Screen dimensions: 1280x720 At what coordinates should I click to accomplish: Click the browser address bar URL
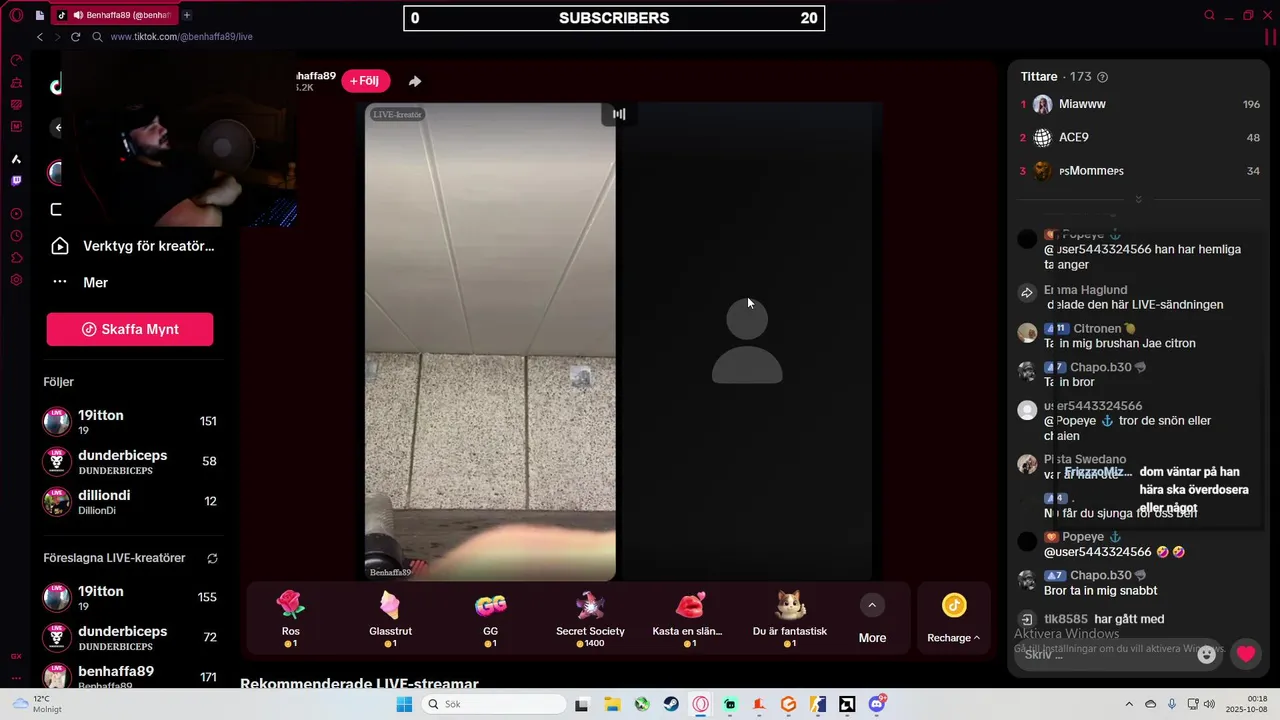pos(181,36)
